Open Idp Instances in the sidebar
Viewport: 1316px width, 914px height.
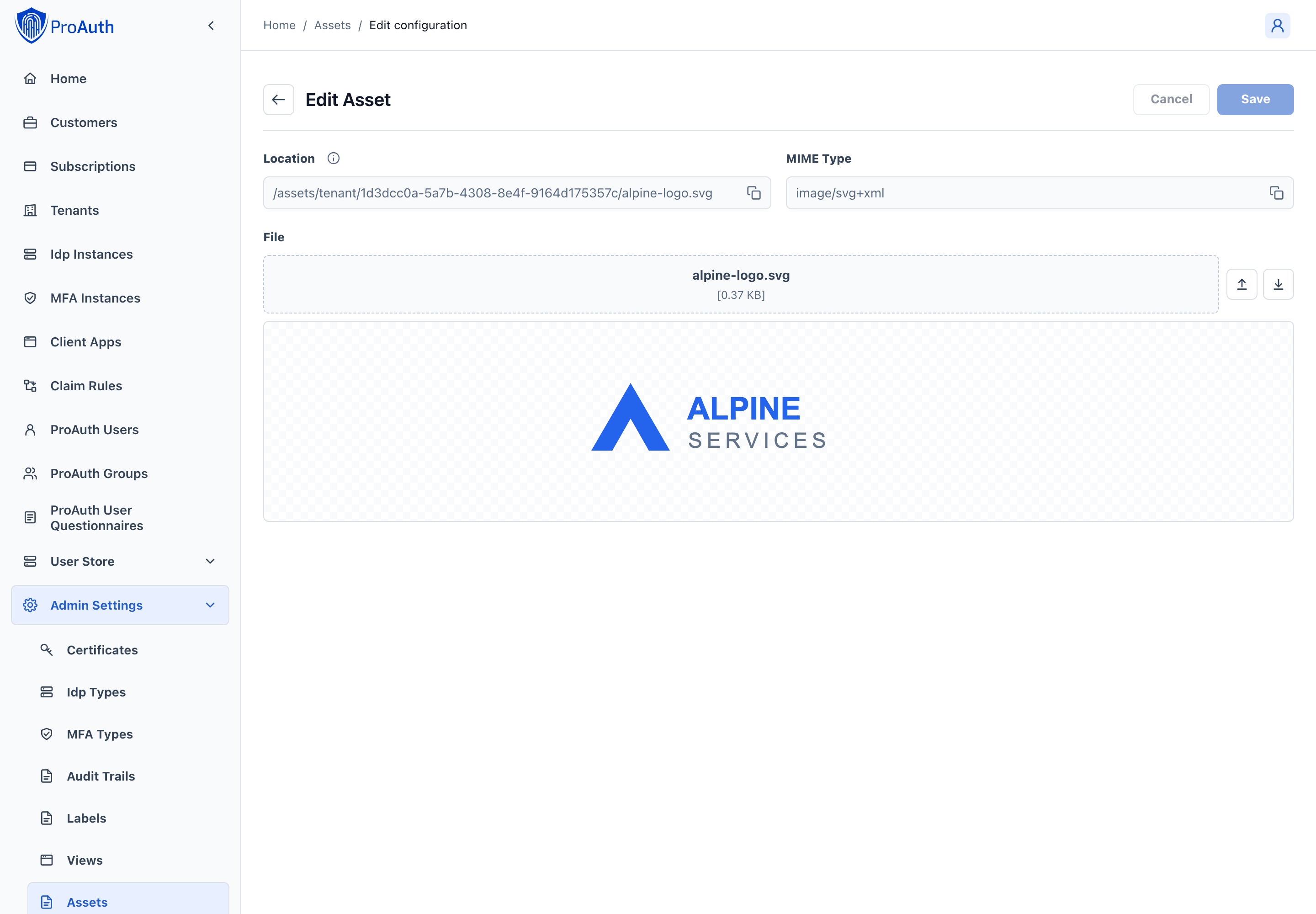(120, 254)
